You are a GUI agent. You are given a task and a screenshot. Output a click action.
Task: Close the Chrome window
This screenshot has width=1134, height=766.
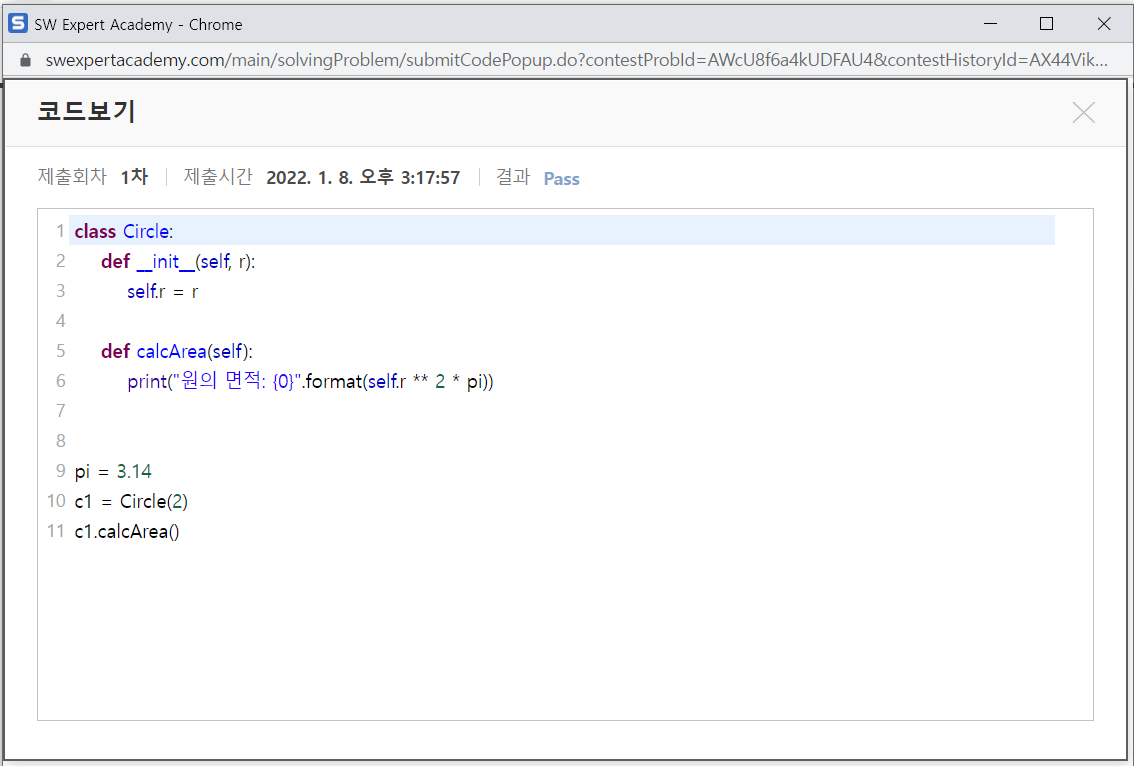[1104, 24]
